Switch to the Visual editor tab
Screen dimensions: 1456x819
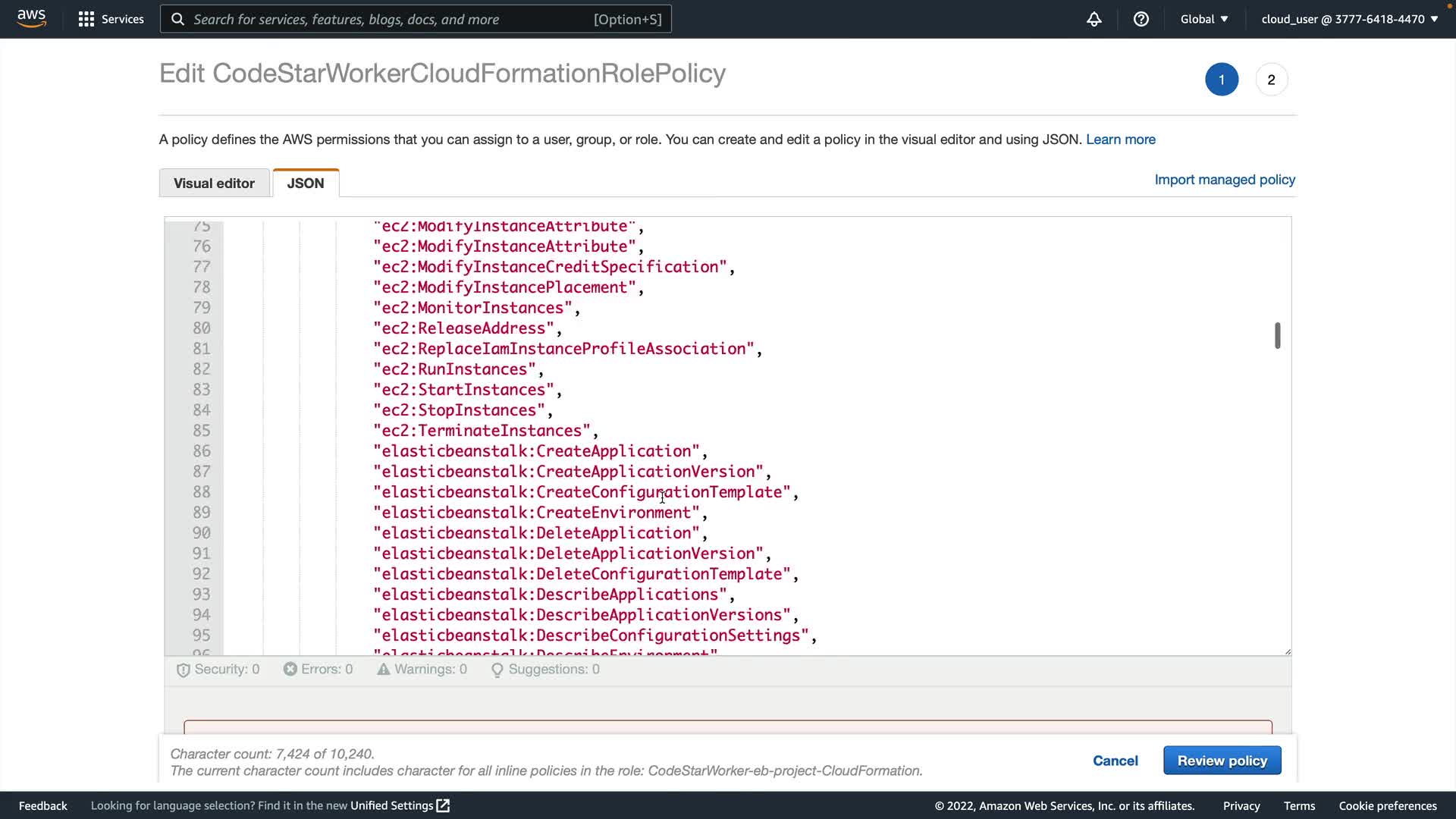point(214,184)
